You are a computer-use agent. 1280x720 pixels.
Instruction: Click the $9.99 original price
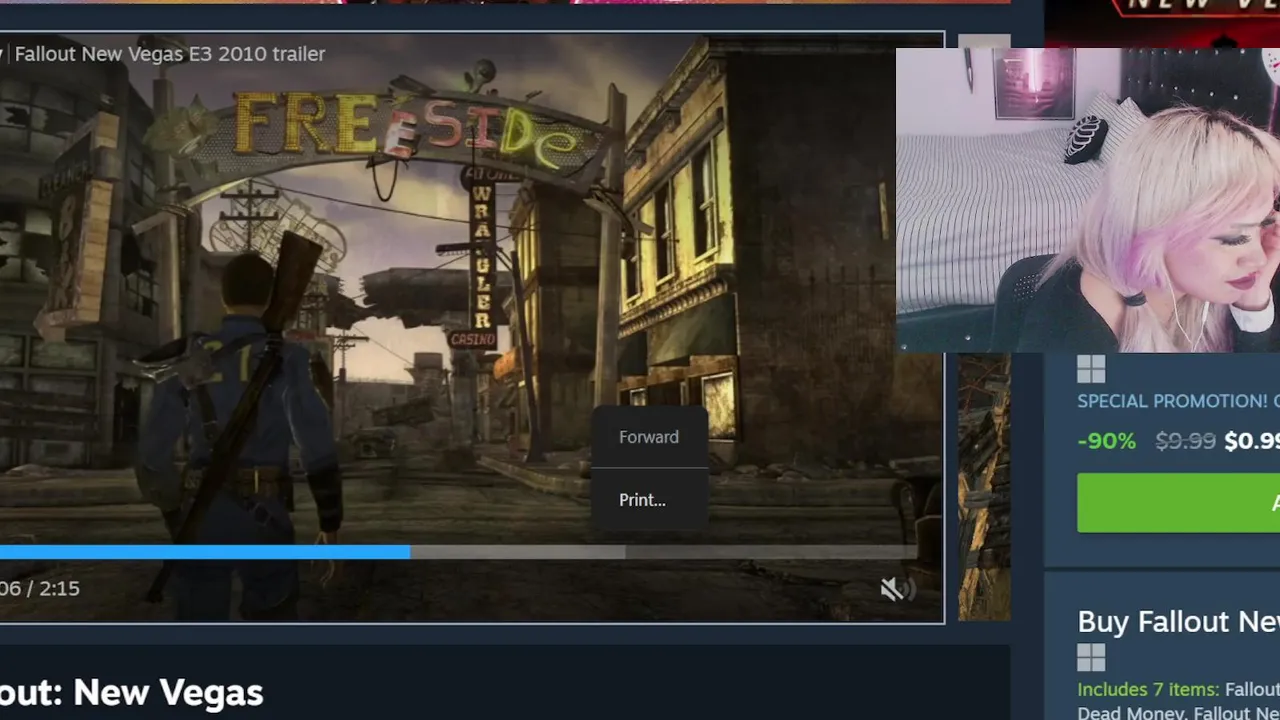coord(1185,441)
